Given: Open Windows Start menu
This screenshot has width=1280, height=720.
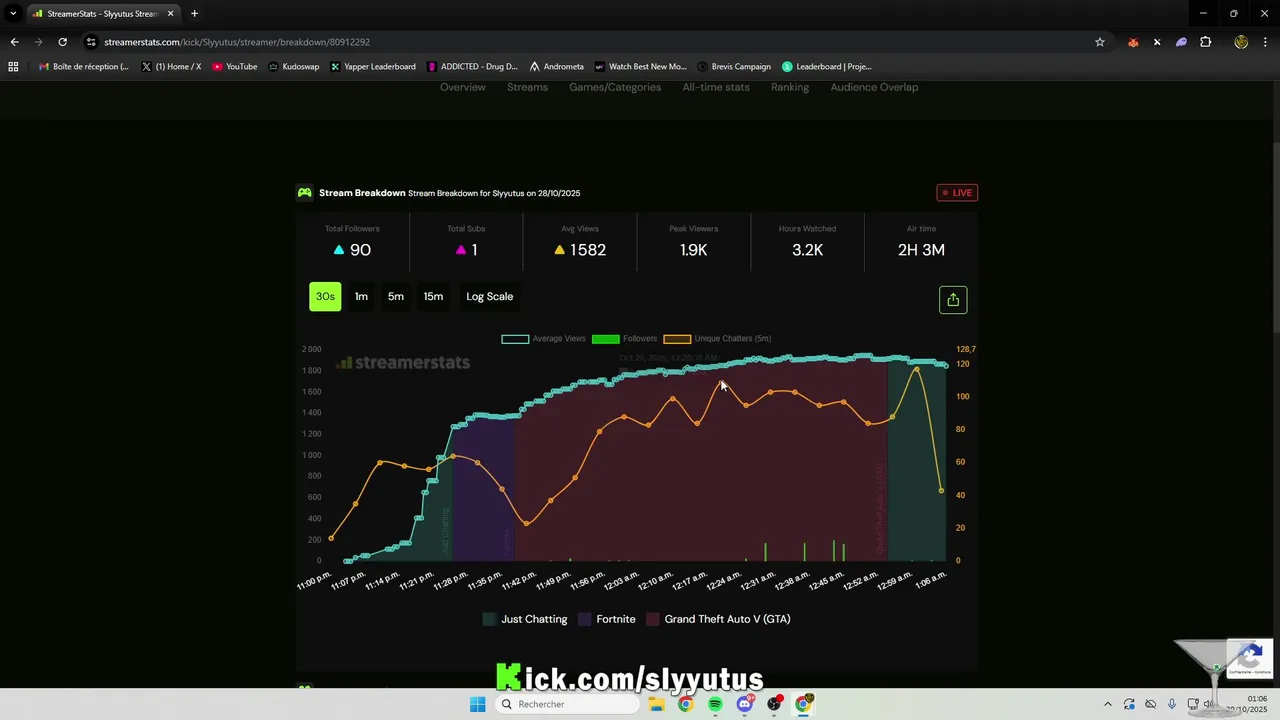Looking at the screenshot, I should (477, 704).
